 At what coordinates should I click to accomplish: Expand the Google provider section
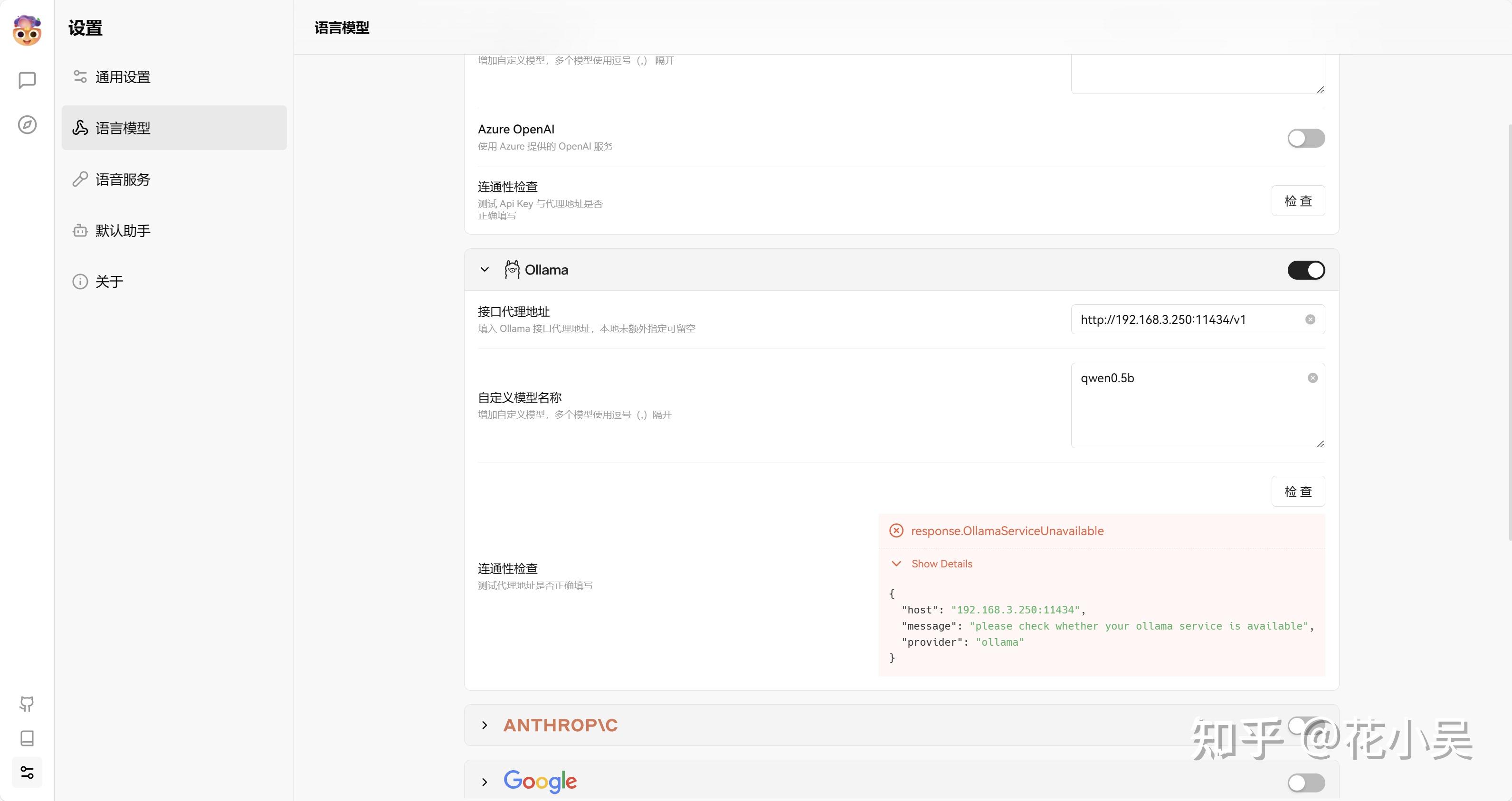(x=484, y=782)
